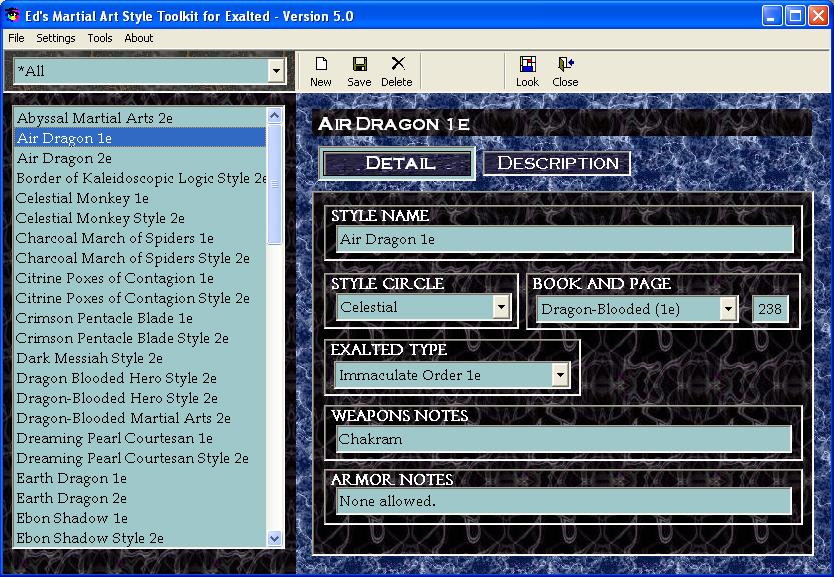Select Ebon Shadow Style 2e
Viewport: 834px width, 577px height.
tap(140, 538)
